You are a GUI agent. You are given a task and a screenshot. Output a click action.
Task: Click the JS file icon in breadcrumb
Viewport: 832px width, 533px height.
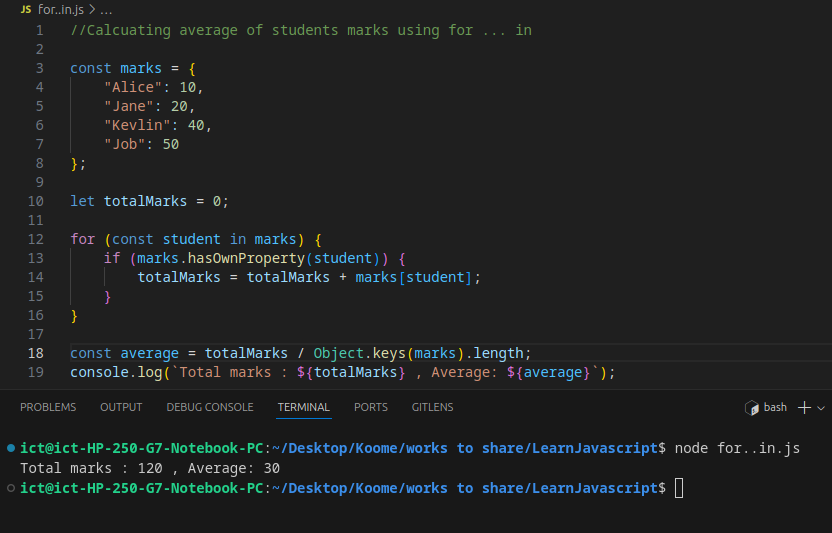pos(26,10)
